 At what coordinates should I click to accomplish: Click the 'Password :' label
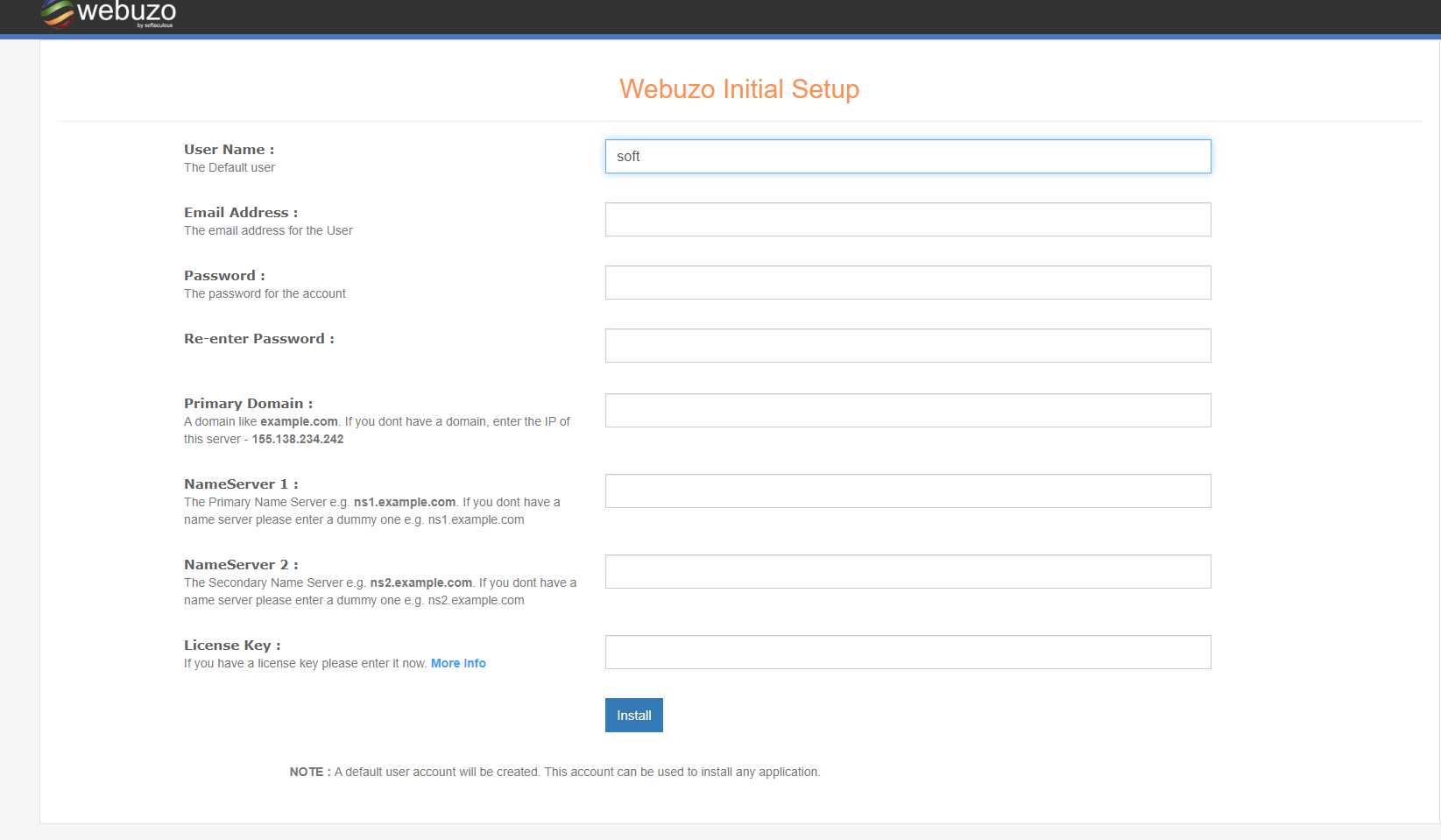[224, 276]
